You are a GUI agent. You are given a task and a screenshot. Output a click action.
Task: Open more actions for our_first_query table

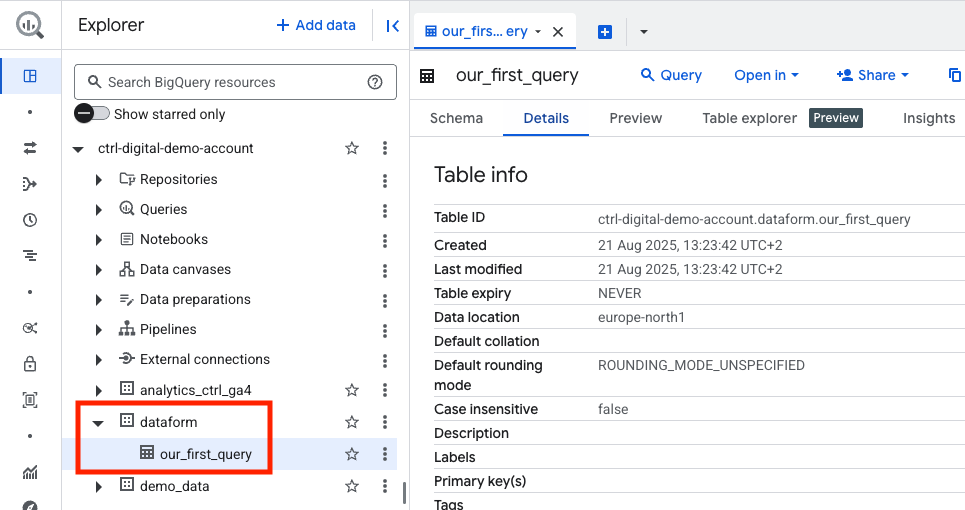[385, 454]
